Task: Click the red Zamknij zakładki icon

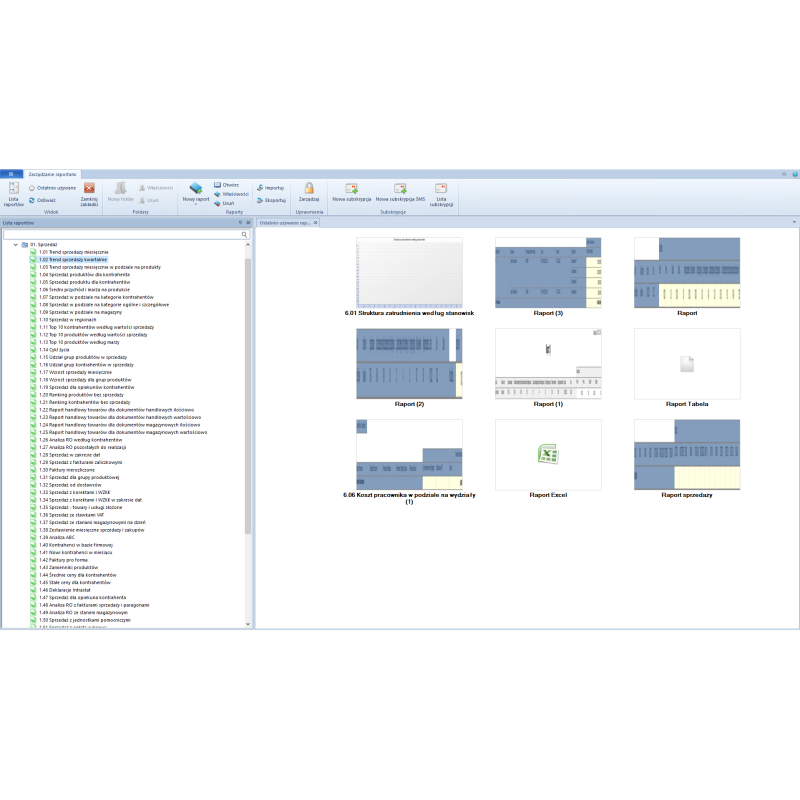Action: click(89, 188)
